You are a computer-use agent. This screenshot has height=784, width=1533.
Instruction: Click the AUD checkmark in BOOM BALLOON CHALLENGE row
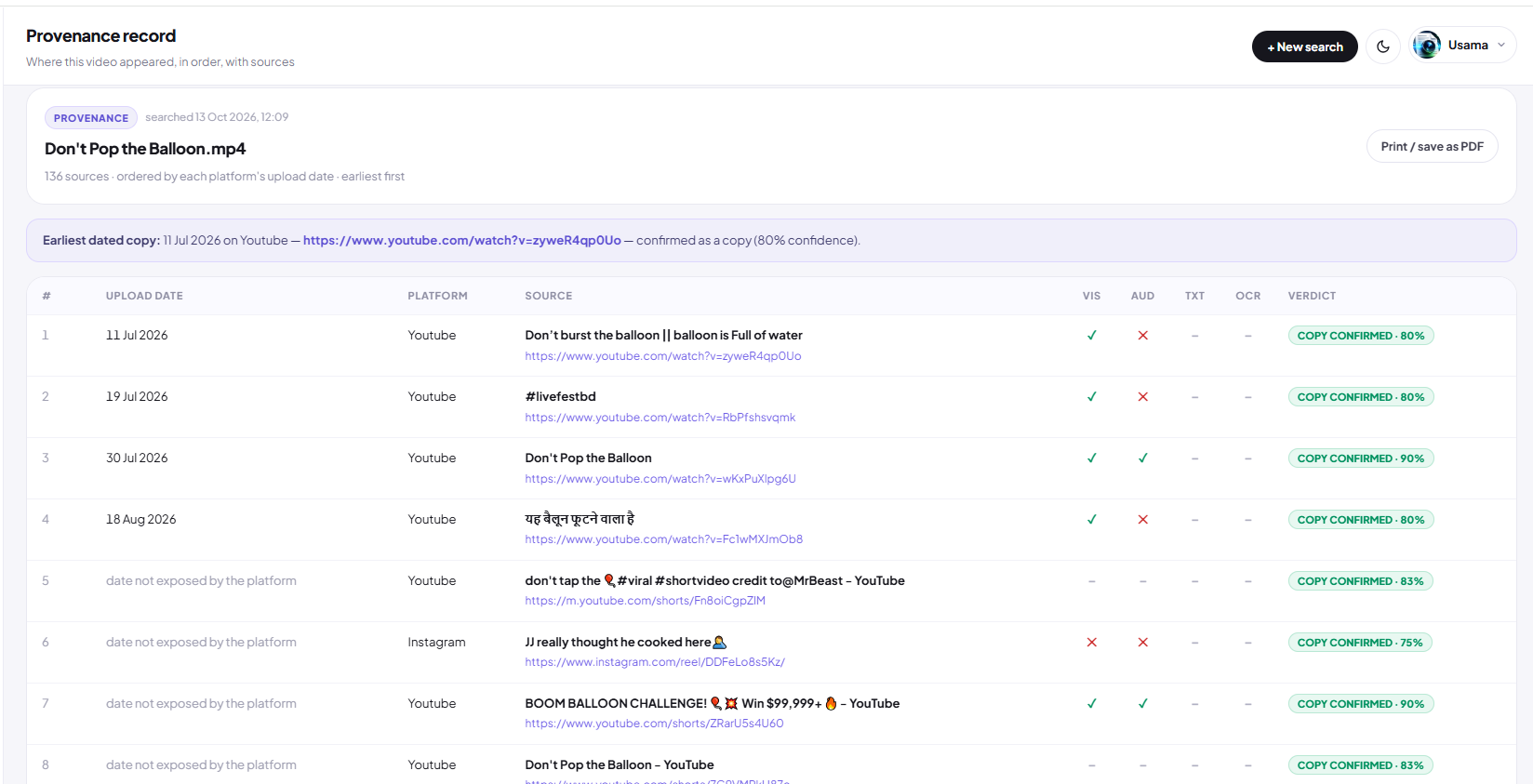click(1142, 704)
